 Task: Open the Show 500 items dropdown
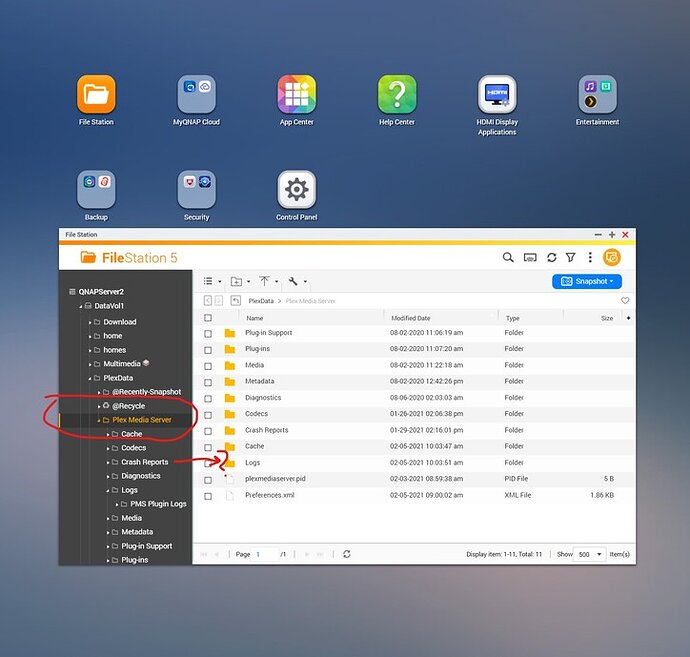tap(590, 554)
